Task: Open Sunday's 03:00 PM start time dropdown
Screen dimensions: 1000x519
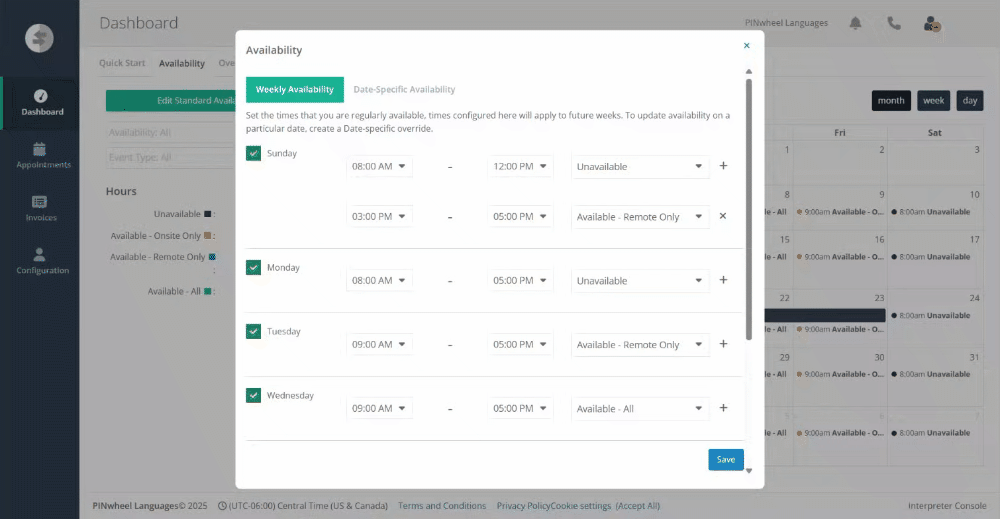Action: coord(379,217)
